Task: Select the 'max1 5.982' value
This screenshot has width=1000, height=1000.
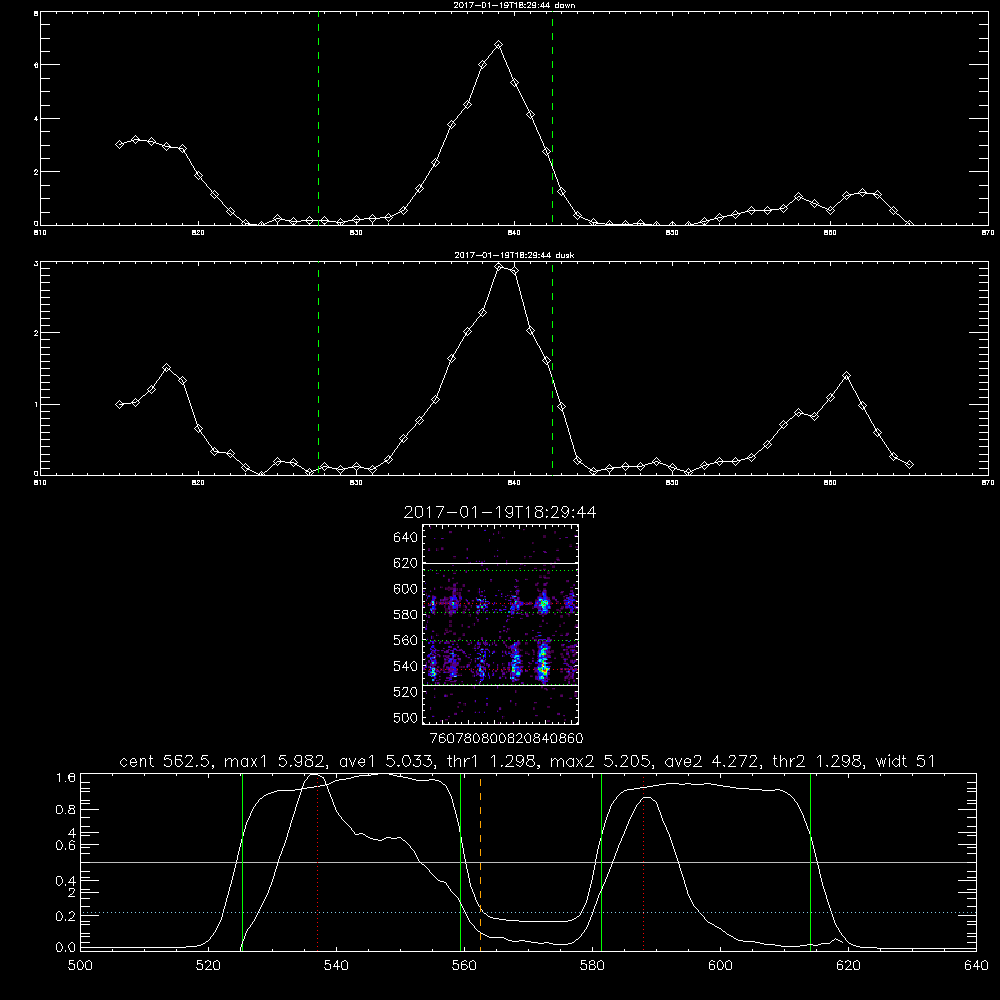Action: [x=276, y=761]
